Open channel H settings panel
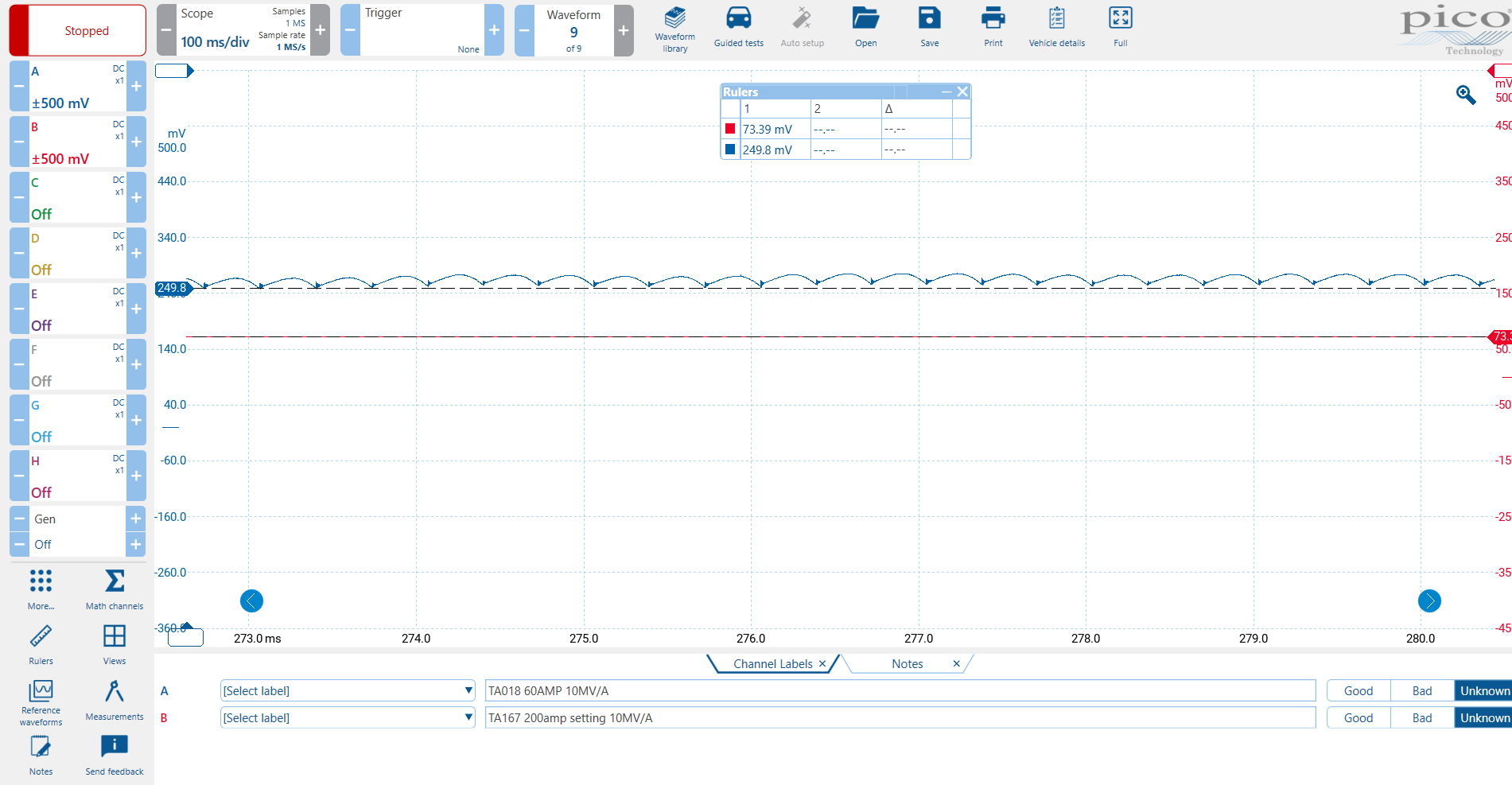The image size is (1512, 785). pos(77,476)
